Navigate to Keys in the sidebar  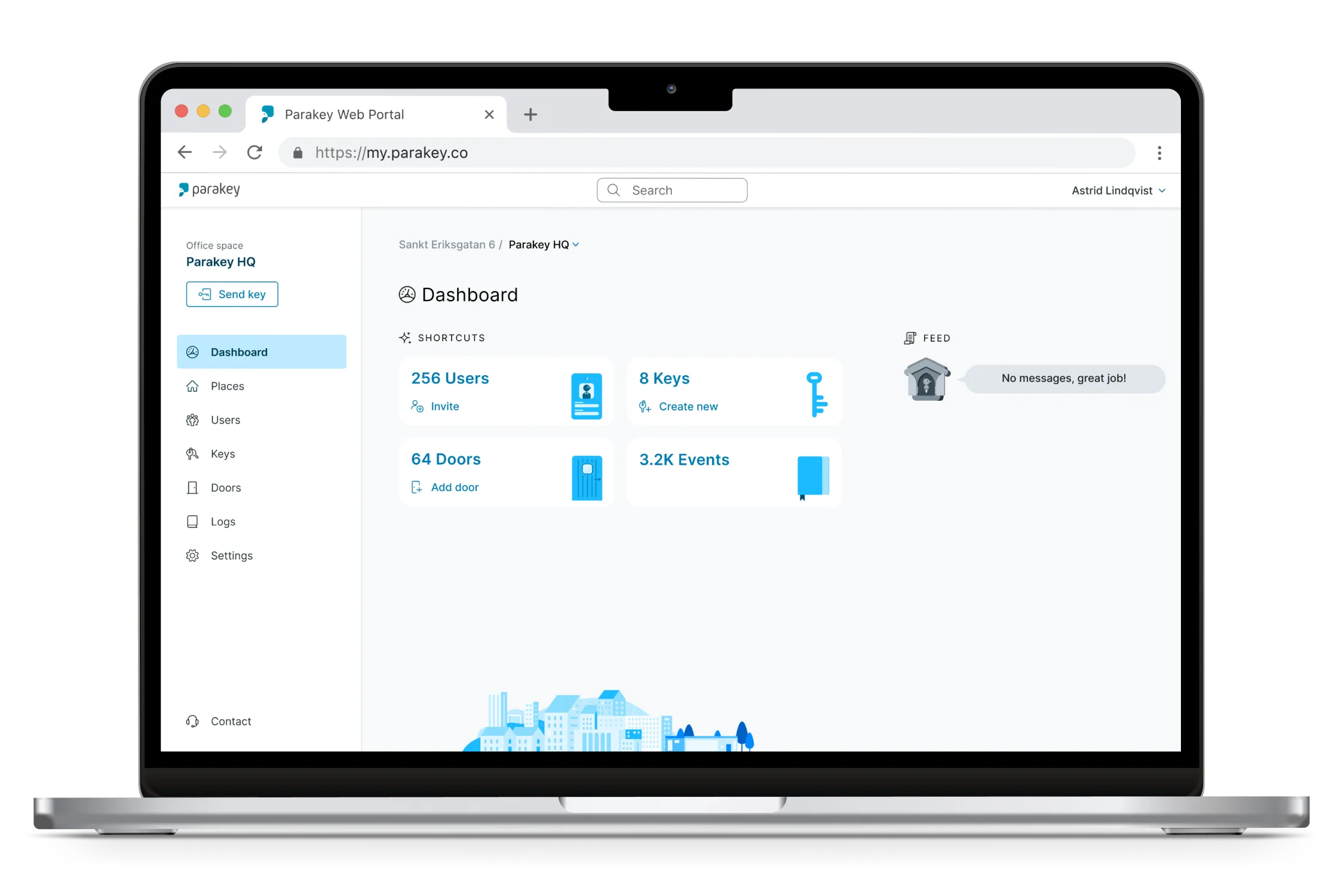click(x=262, y=454)
